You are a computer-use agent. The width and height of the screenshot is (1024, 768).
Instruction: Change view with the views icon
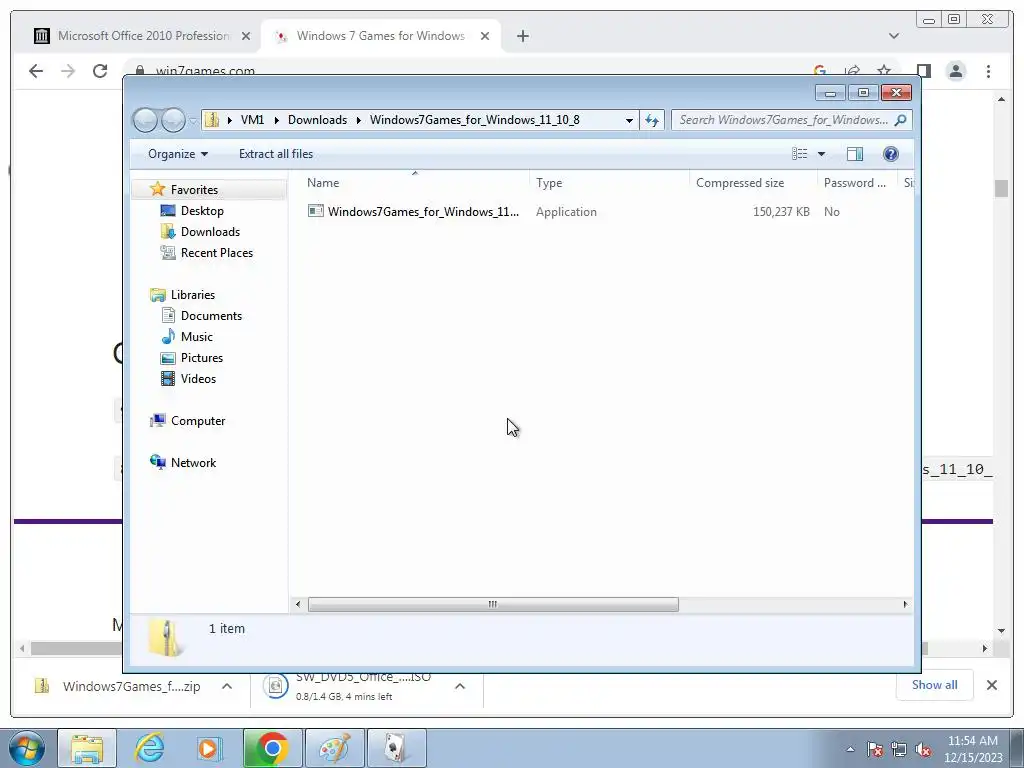pos(799,153)
